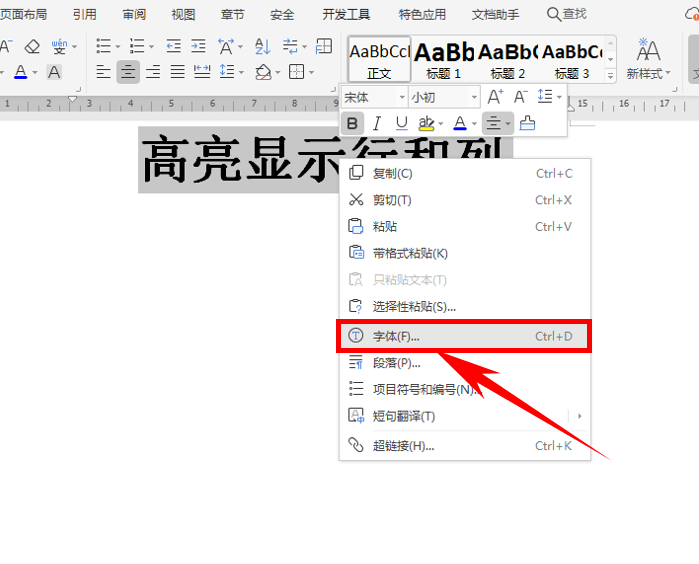Click the A-Z sort icon
The height and width of the screenshot is (564, 699).
(x=263, y=46)
